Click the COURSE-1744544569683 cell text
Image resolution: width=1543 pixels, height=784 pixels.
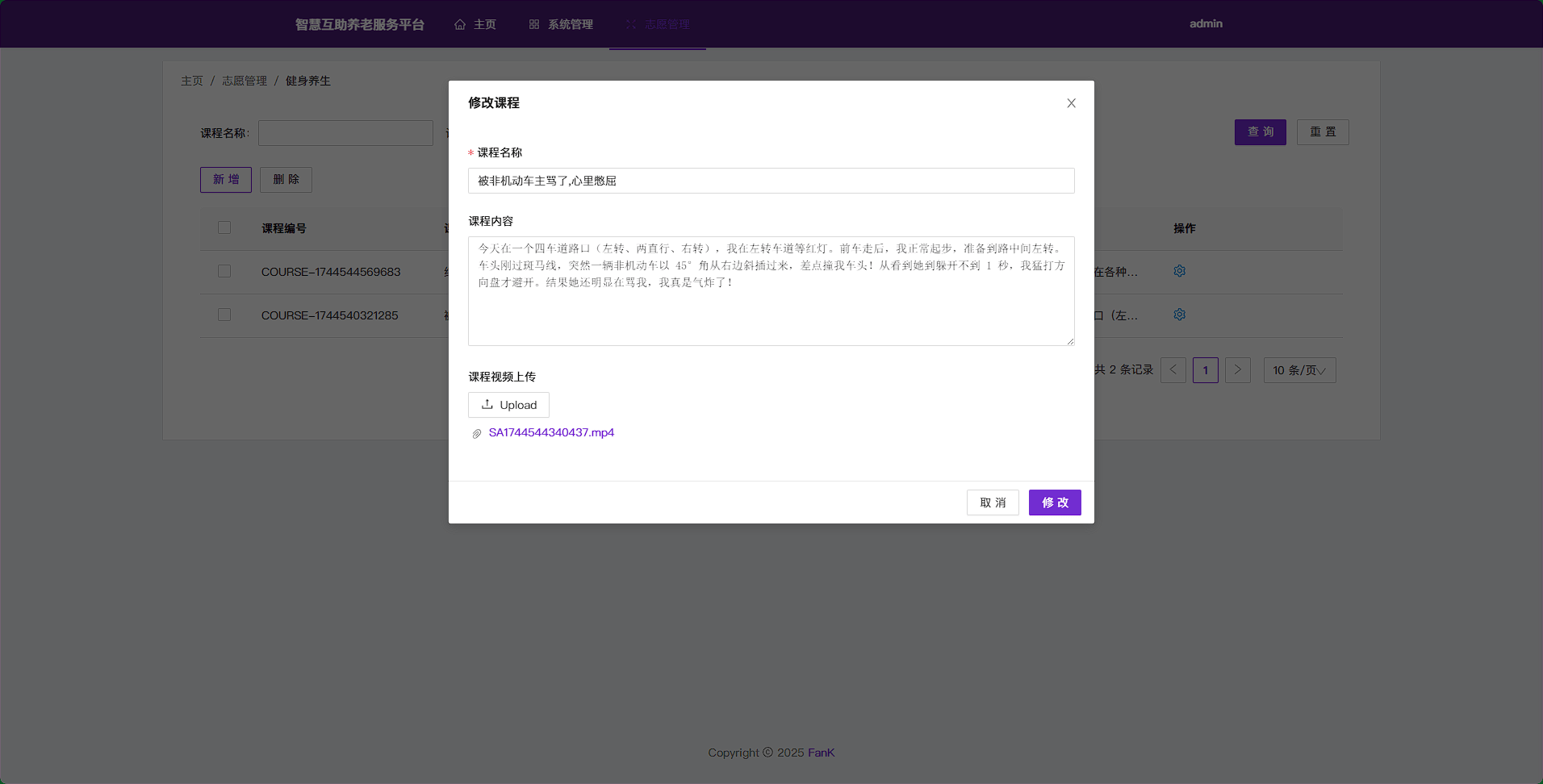tap(331, 272)
